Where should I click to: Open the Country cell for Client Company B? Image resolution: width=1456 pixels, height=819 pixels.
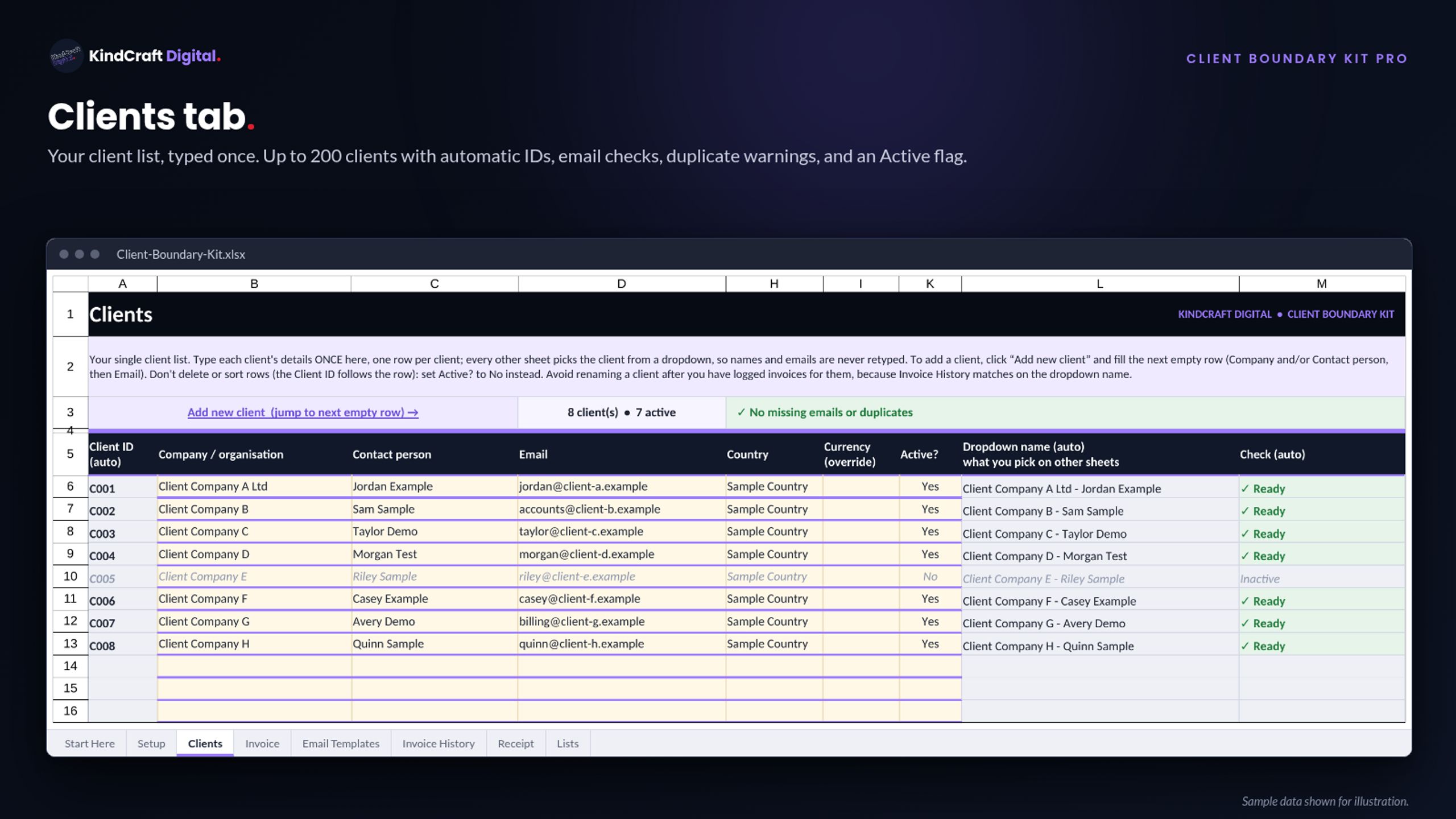[774, 509]
